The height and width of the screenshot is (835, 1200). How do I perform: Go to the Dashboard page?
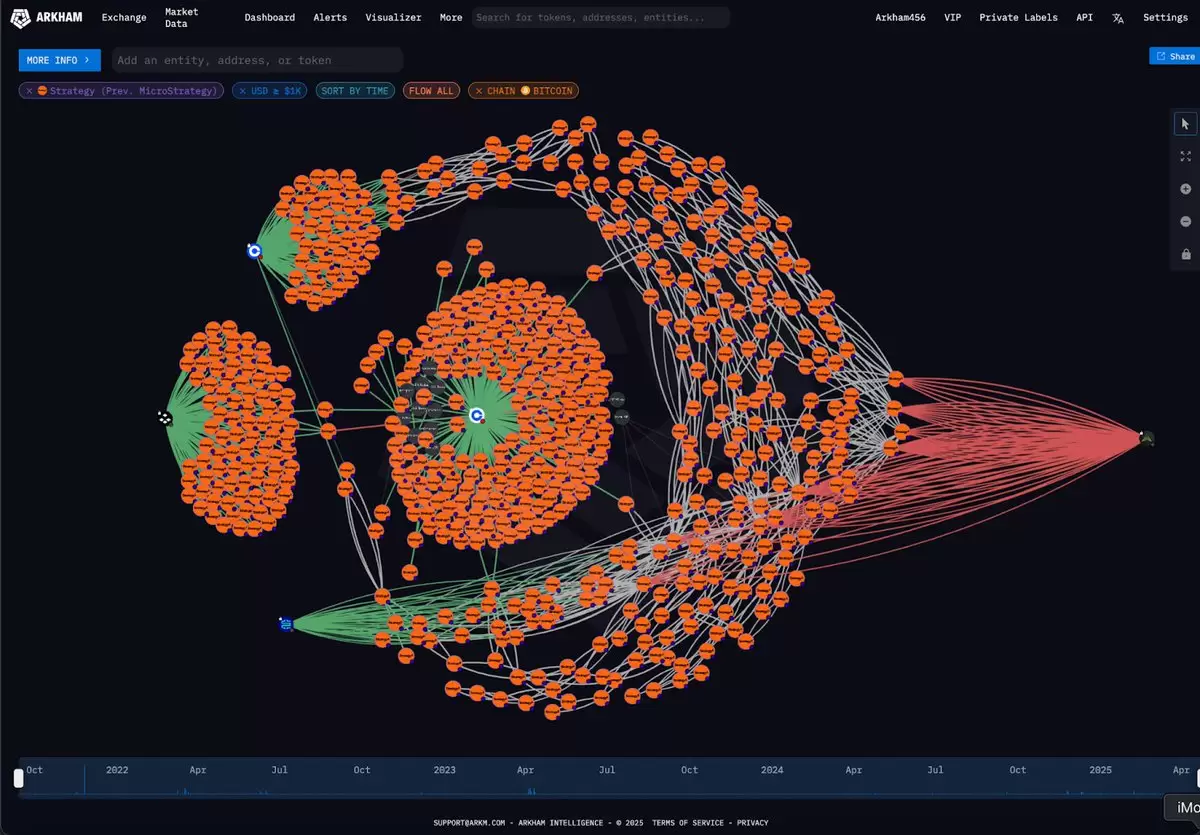click(x=270, y=18)
